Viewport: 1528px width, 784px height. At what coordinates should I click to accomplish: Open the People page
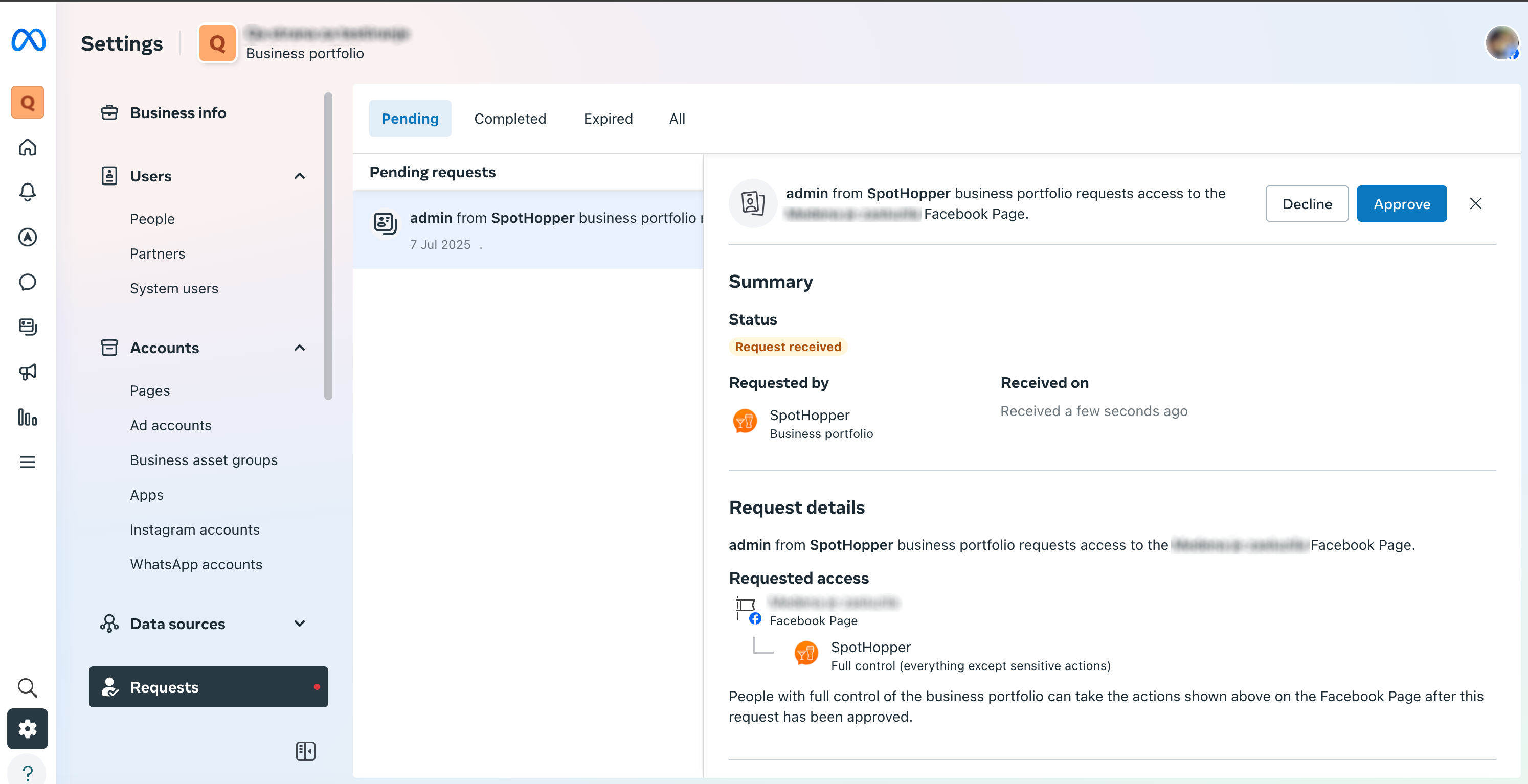[x=152, y=219]
